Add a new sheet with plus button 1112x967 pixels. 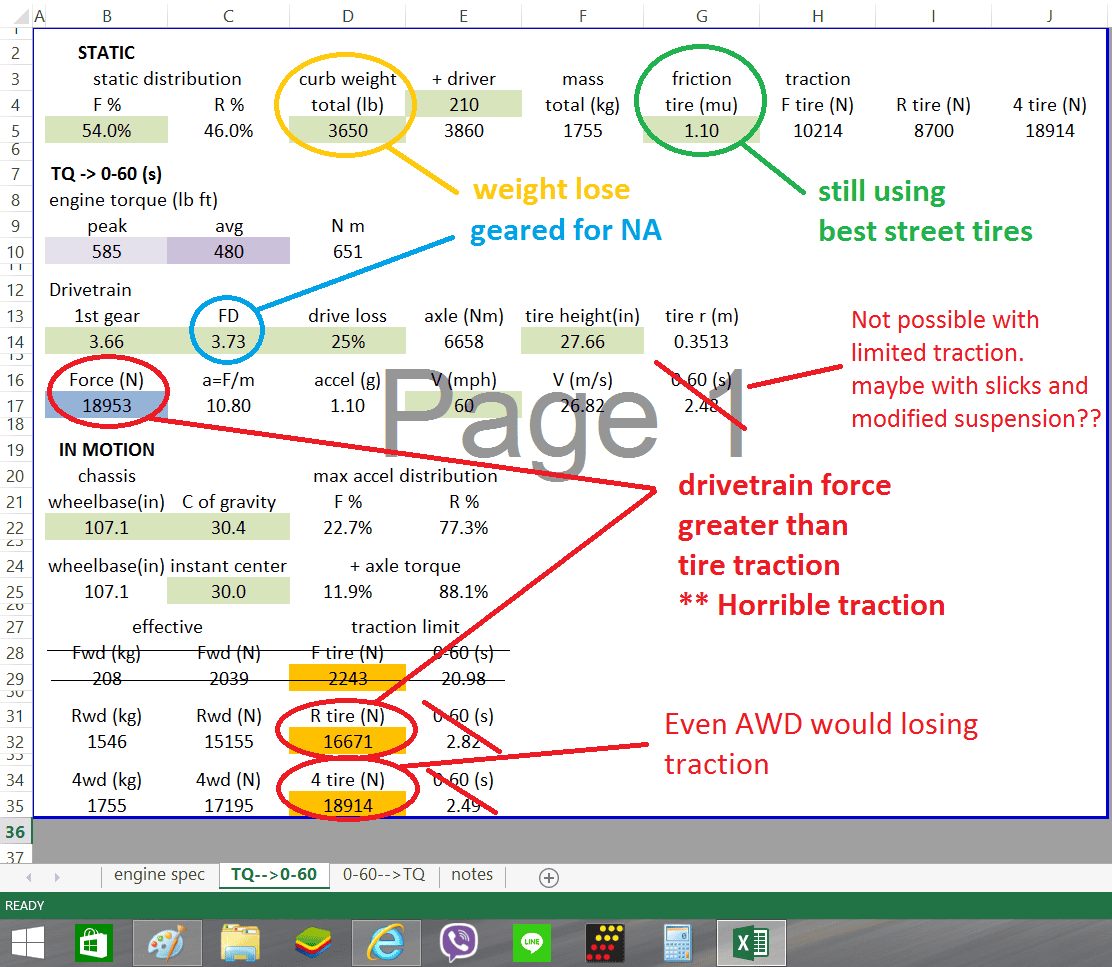tap(549, 878)
